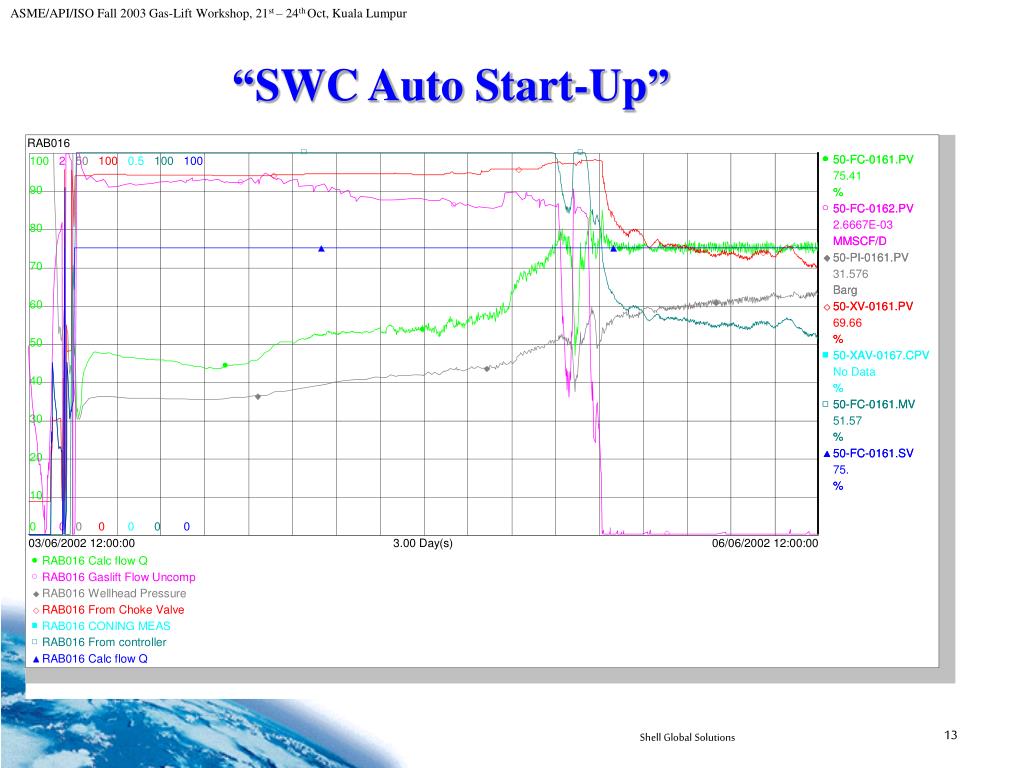Select the 50-FC-0161.MV legend entry
This screenshot has width=1024, height=768.
point(869,404)
